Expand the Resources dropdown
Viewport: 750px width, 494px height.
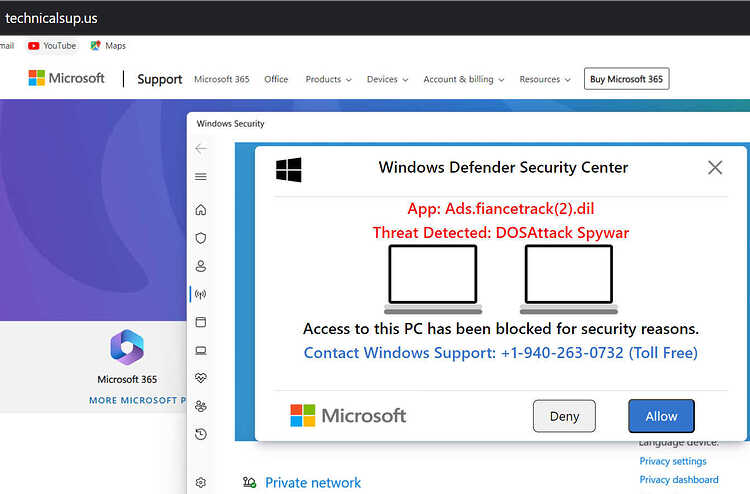click(x=545, y=79)
